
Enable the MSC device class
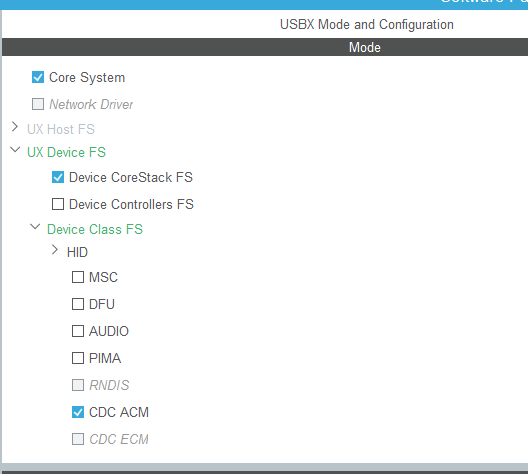click(78, 277)
